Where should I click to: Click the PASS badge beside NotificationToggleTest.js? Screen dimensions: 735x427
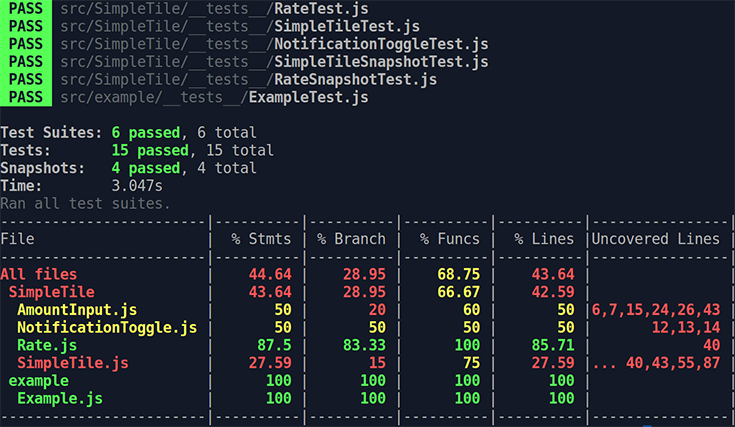pos(26,44)
